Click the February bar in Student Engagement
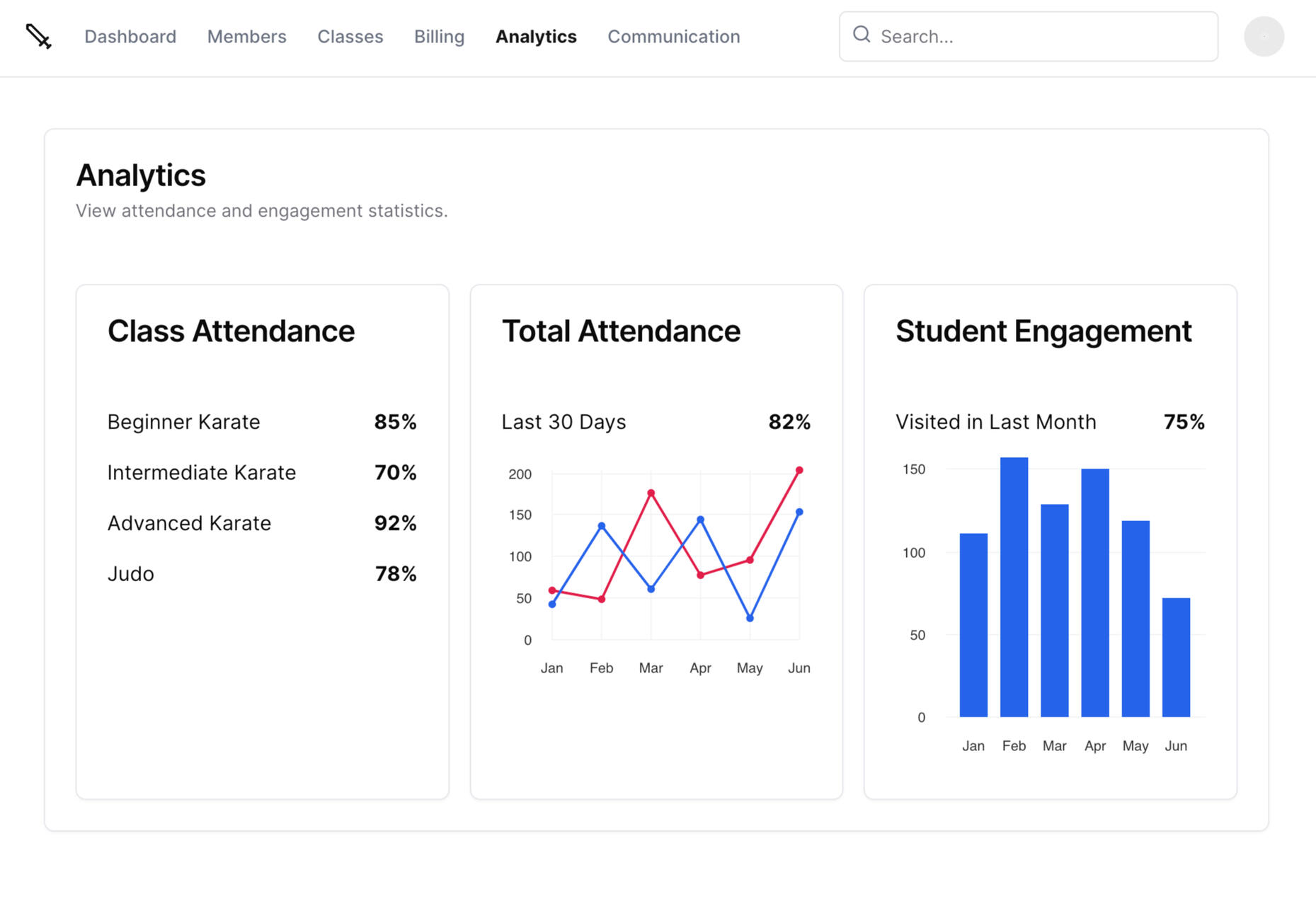This screenshot has height=899, width=1316. [1014, 588]
